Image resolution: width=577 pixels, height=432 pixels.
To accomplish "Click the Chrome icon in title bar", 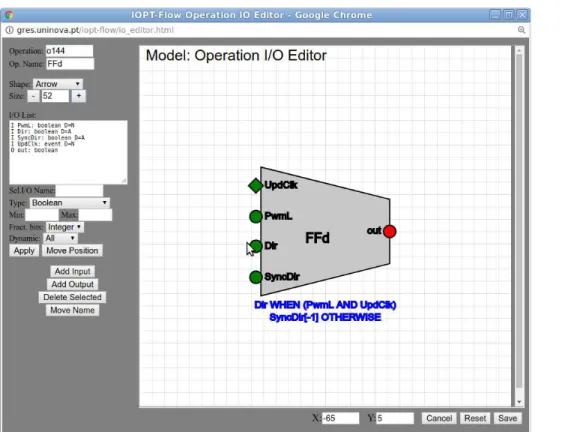I will [x=9, y=15].
